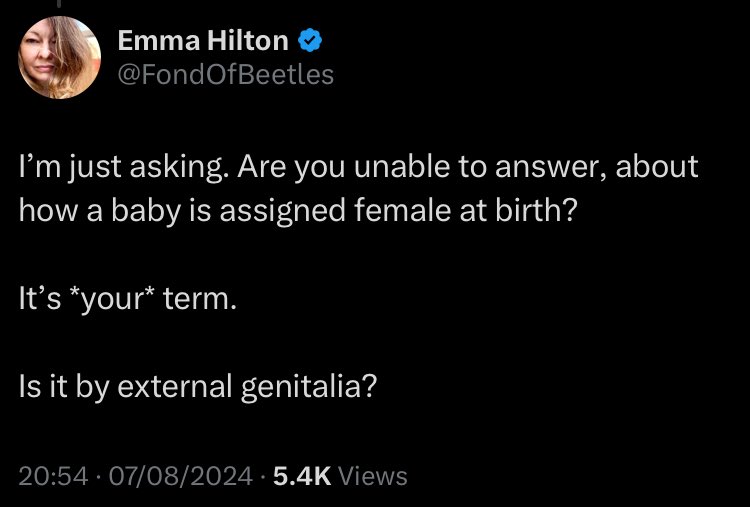Open the 5.4K view count
Image resolution: width=750 pixels, height=507 pixels.
pos(302,476)
